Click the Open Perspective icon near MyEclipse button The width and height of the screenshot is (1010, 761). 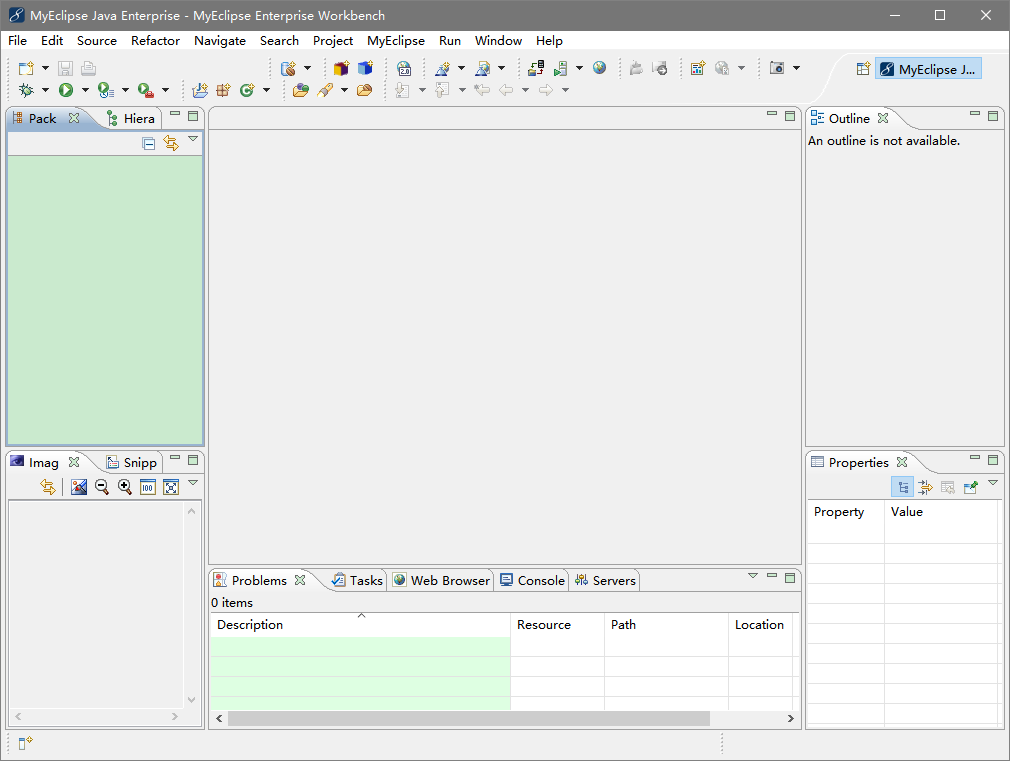(863, 69)
